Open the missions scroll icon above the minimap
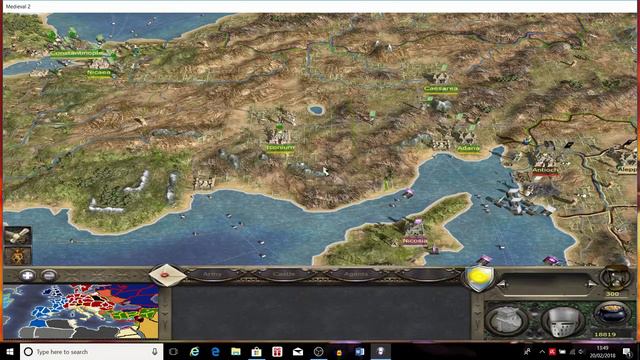This screenshot has width=640, height=360. [x=17, y=236]
